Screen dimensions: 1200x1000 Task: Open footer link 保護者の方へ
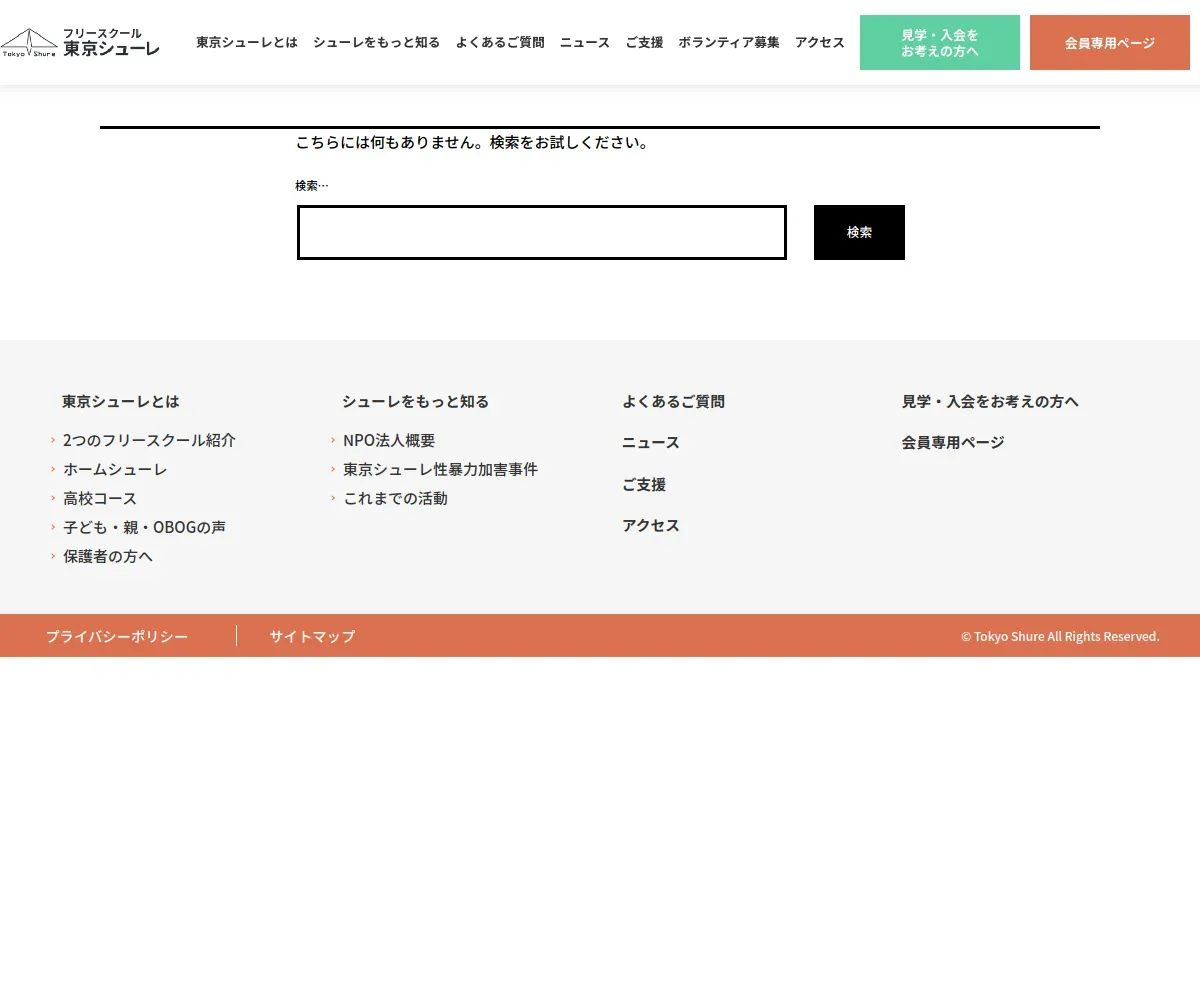click(x=108, y=556)
